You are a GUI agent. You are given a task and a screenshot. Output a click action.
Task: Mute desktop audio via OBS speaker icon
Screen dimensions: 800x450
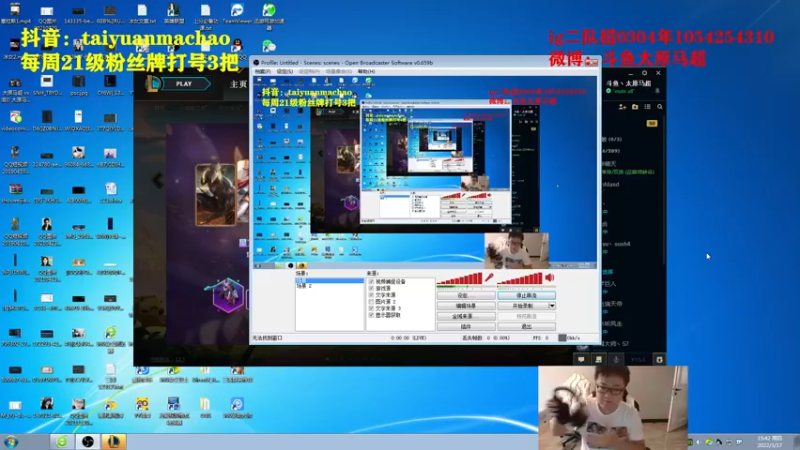pyautogui.click(x=549, y=278)
